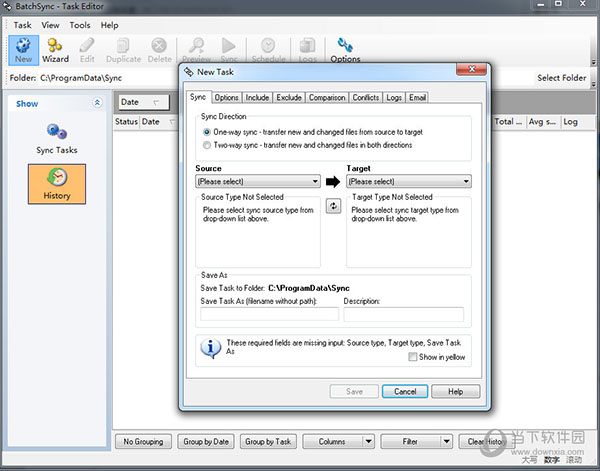Open the Source type dropdown
Viewport: 600px width, 471px height.
click(258, 181)
